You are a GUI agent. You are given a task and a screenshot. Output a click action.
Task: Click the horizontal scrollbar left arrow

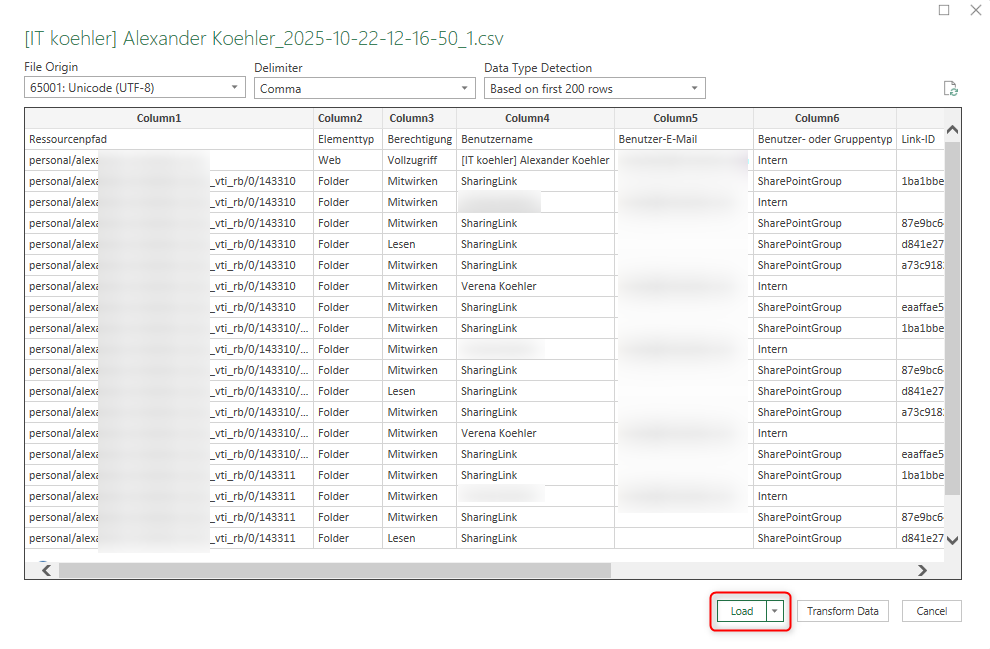point(45,570)
